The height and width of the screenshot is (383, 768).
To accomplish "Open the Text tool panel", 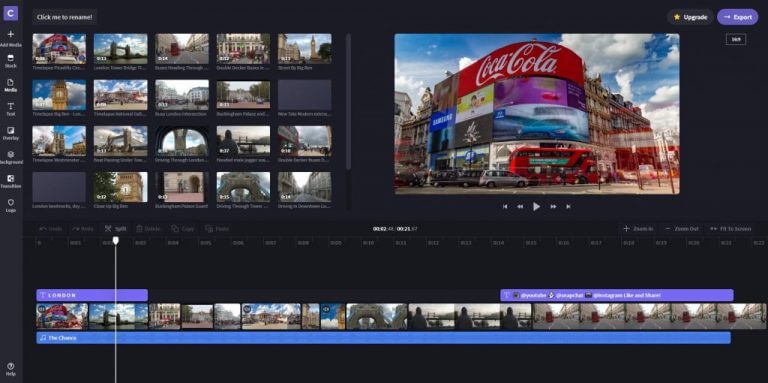I will 11,109.
